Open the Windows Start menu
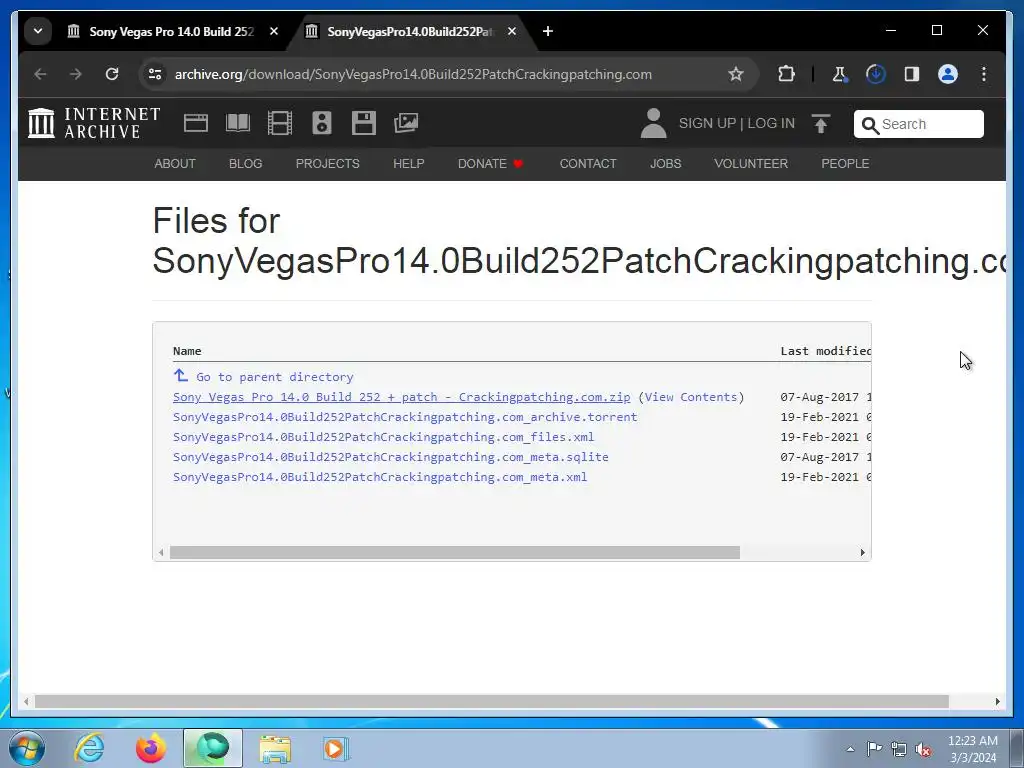1024x768 pixels. point(27,748)
